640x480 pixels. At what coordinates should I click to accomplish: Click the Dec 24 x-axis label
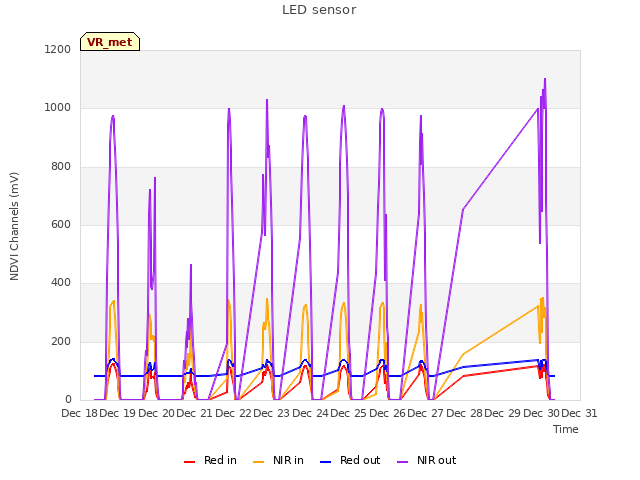tap(310, 413)
